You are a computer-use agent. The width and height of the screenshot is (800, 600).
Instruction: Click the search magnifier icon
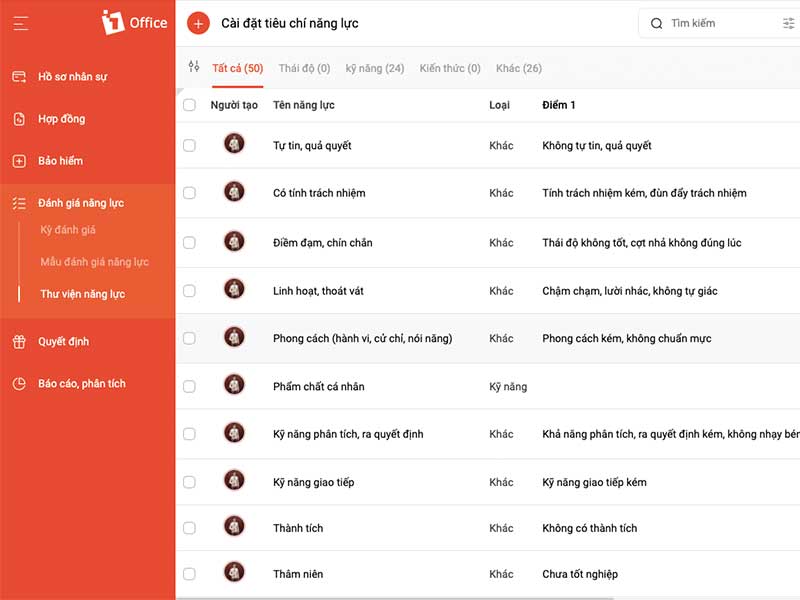point(657,23)
